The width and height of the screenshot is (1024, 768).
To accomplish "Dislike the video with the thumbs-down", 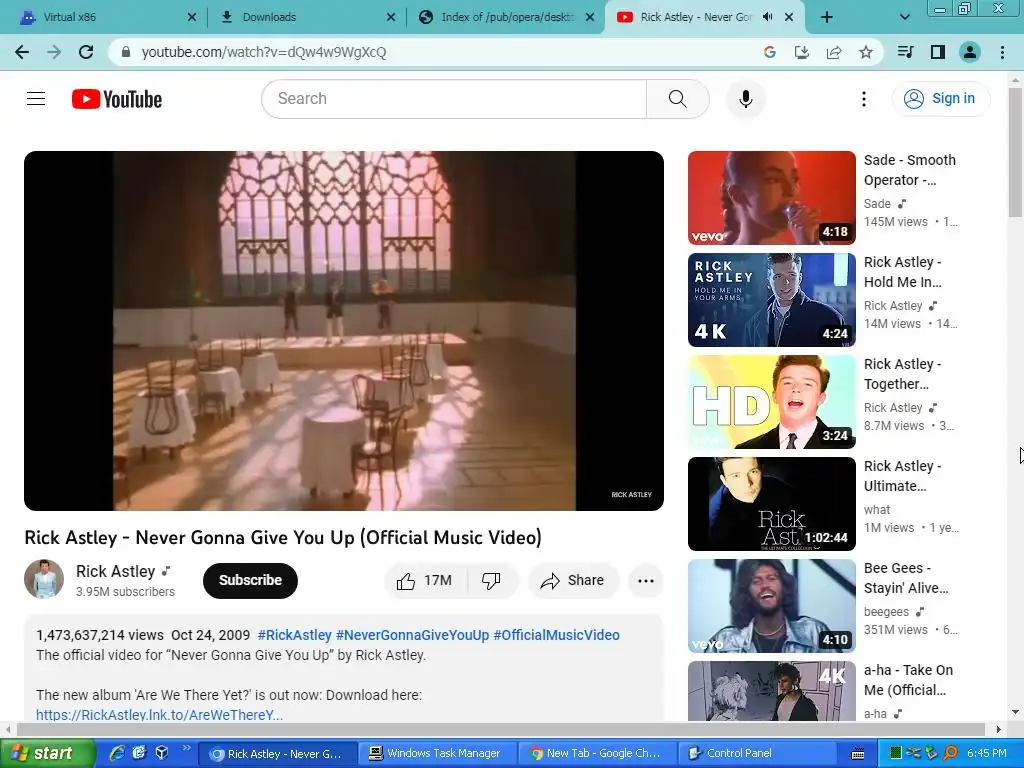I will [x=491, y=581].
